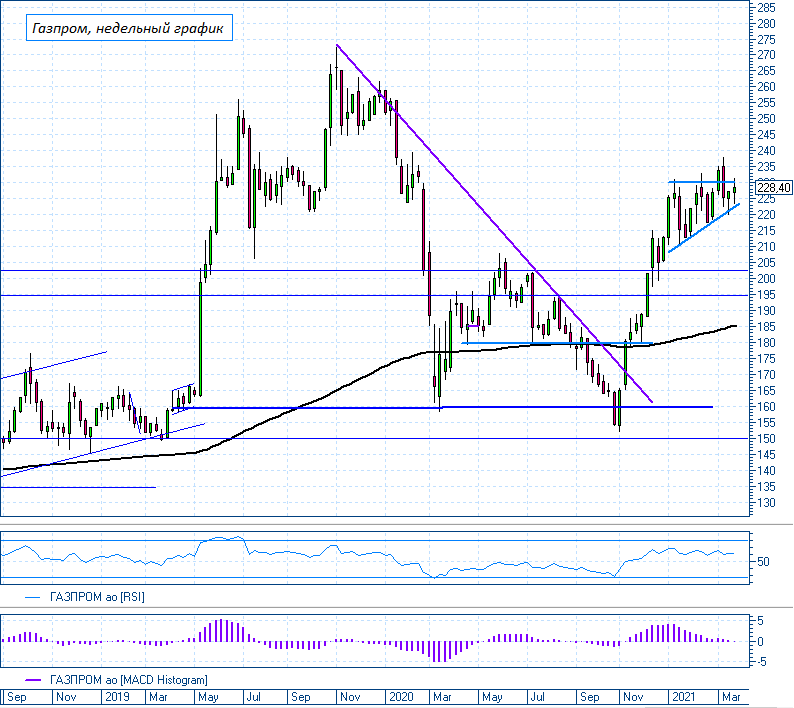Image resolution: width=794 pixels, height=708 pixels.
Task: Click the price axis label 270
Action: click(766, 55)
